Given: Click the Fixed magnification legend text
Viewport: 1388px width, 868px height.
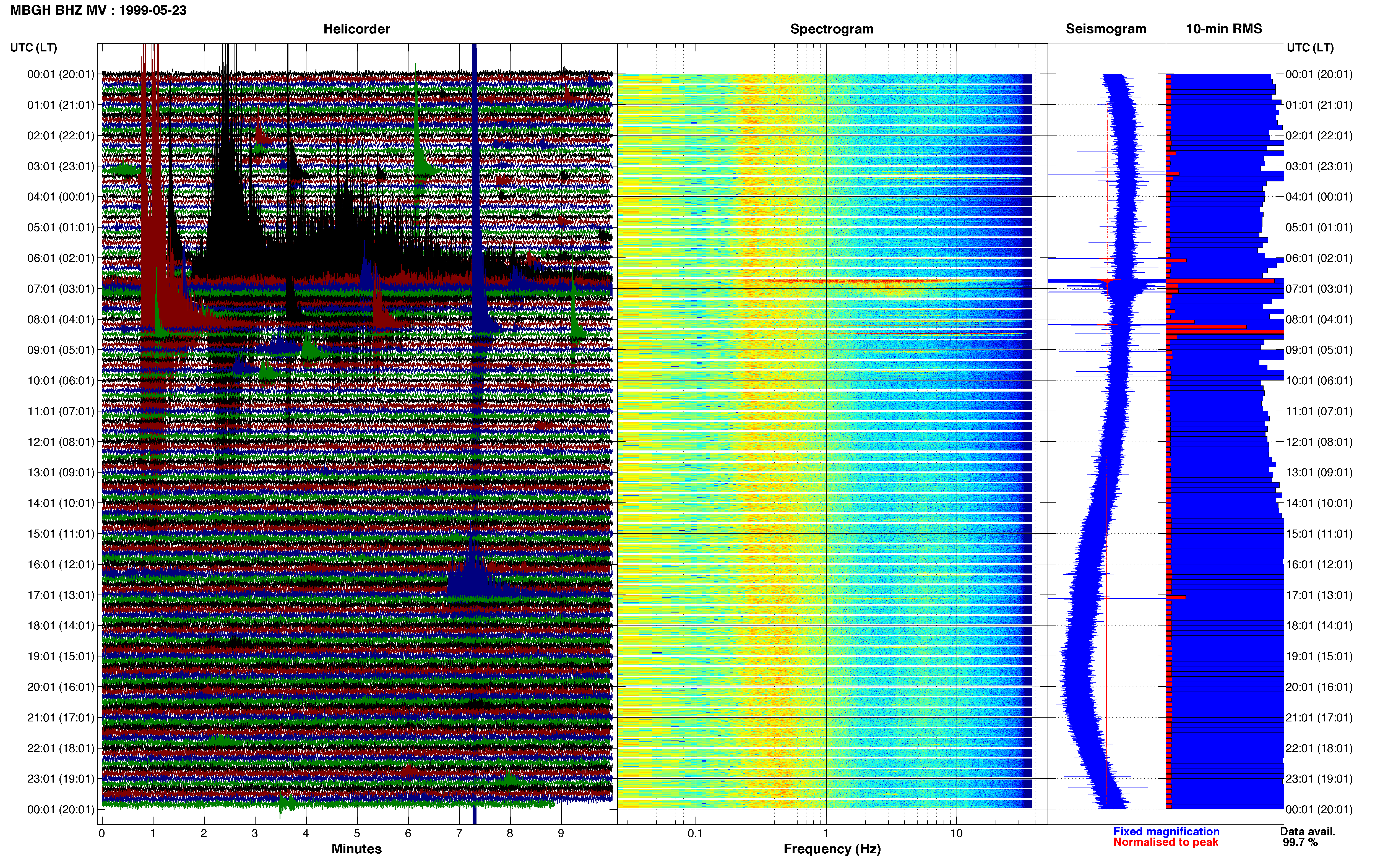Looking at the screenshot, I should pyautogui.click(x=1166, y=831).
